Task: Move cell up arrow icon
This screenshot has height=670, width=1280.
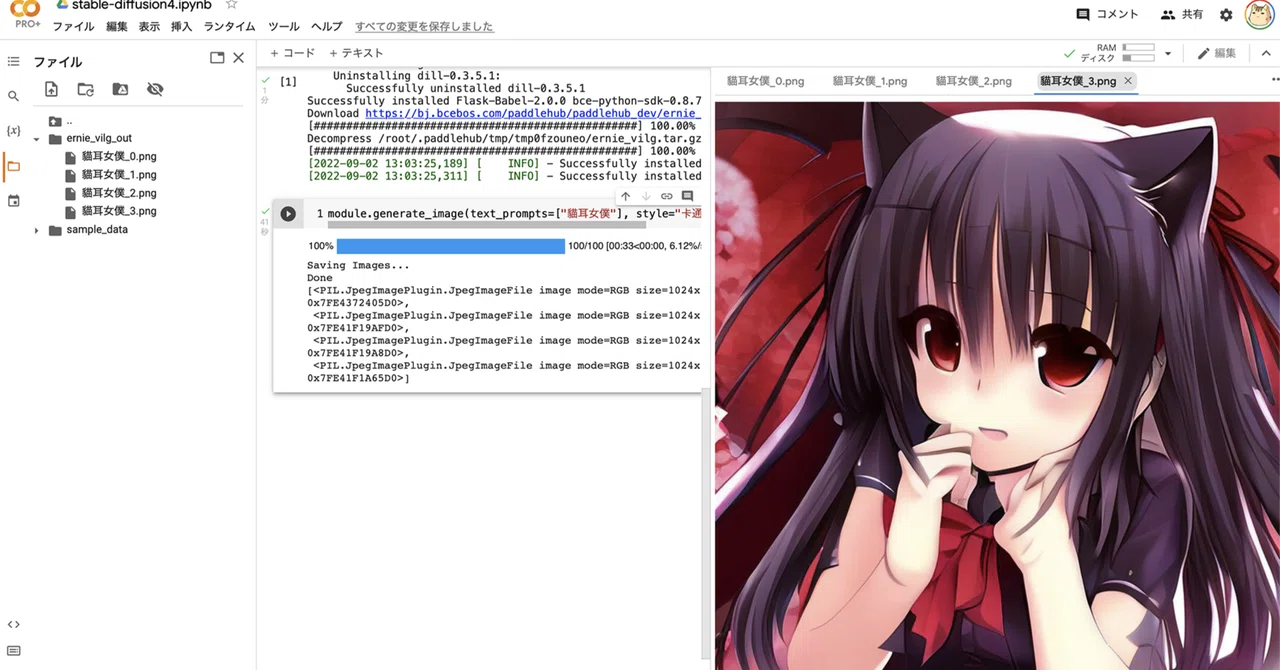Action: click(x=626, y=196)
